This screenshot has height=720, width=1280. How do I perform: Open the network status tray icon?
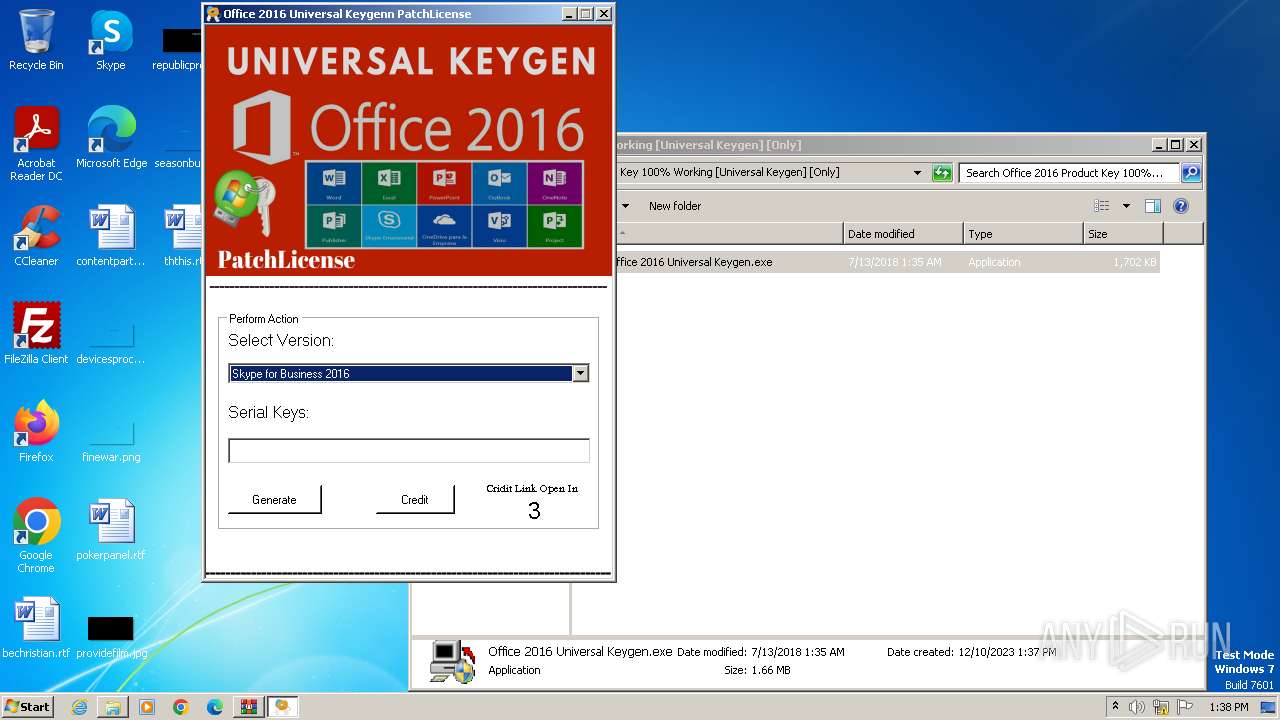click(x=1161, y=707)
